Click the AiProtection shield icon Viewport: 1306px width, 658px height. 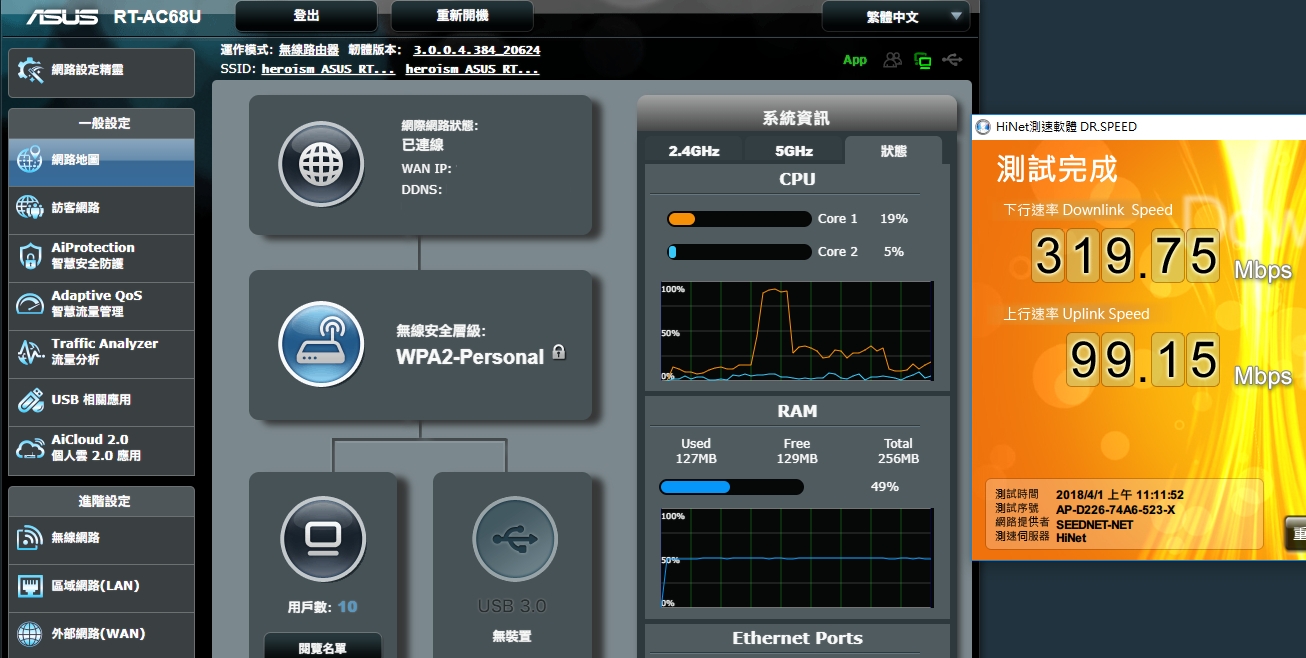[x=30, y=256]
